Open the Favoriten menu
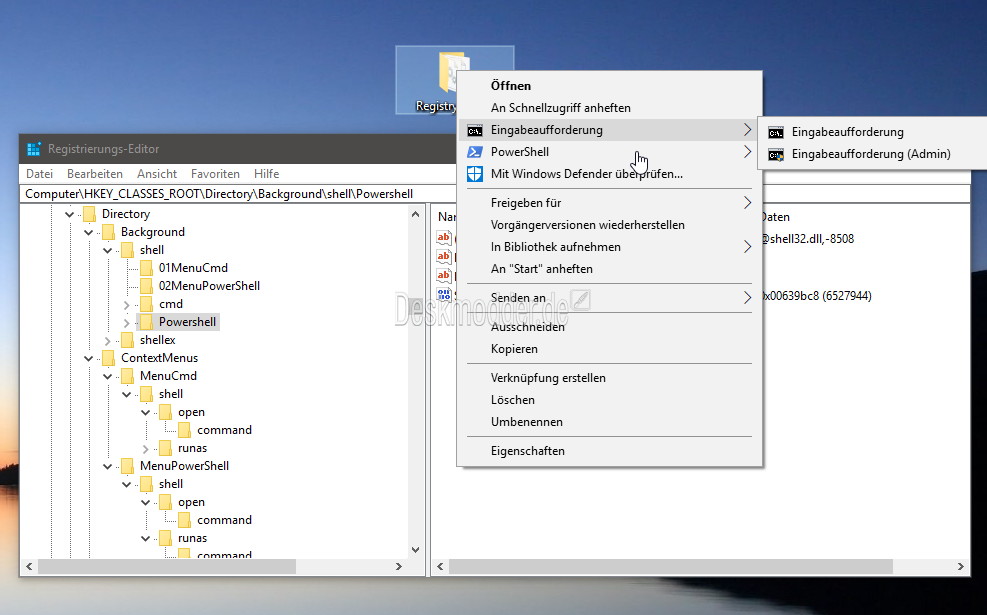This screenshot has height=615, width=987. point(215,174)
